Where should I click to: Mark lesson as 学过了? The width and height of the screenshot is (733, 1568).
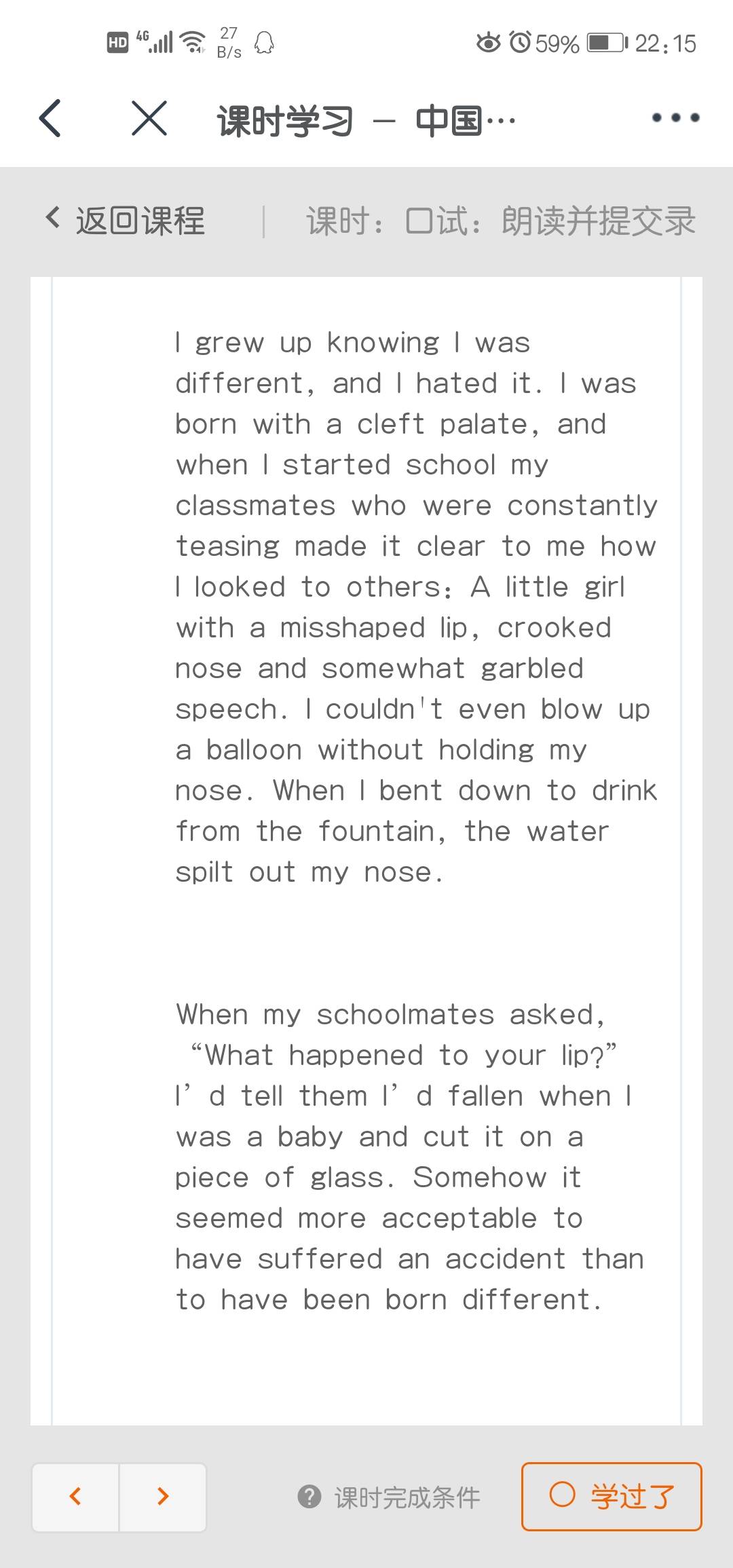633,1496
